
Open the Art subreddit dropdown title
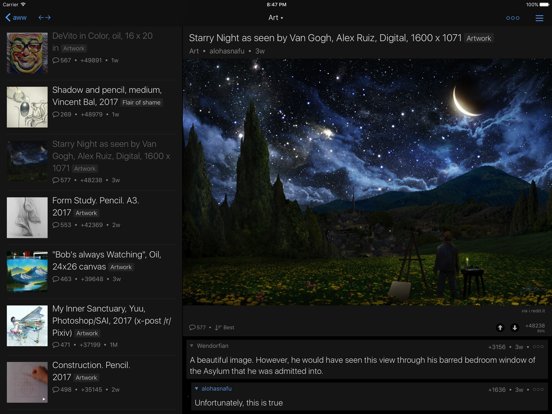click(x=276, y=18)
